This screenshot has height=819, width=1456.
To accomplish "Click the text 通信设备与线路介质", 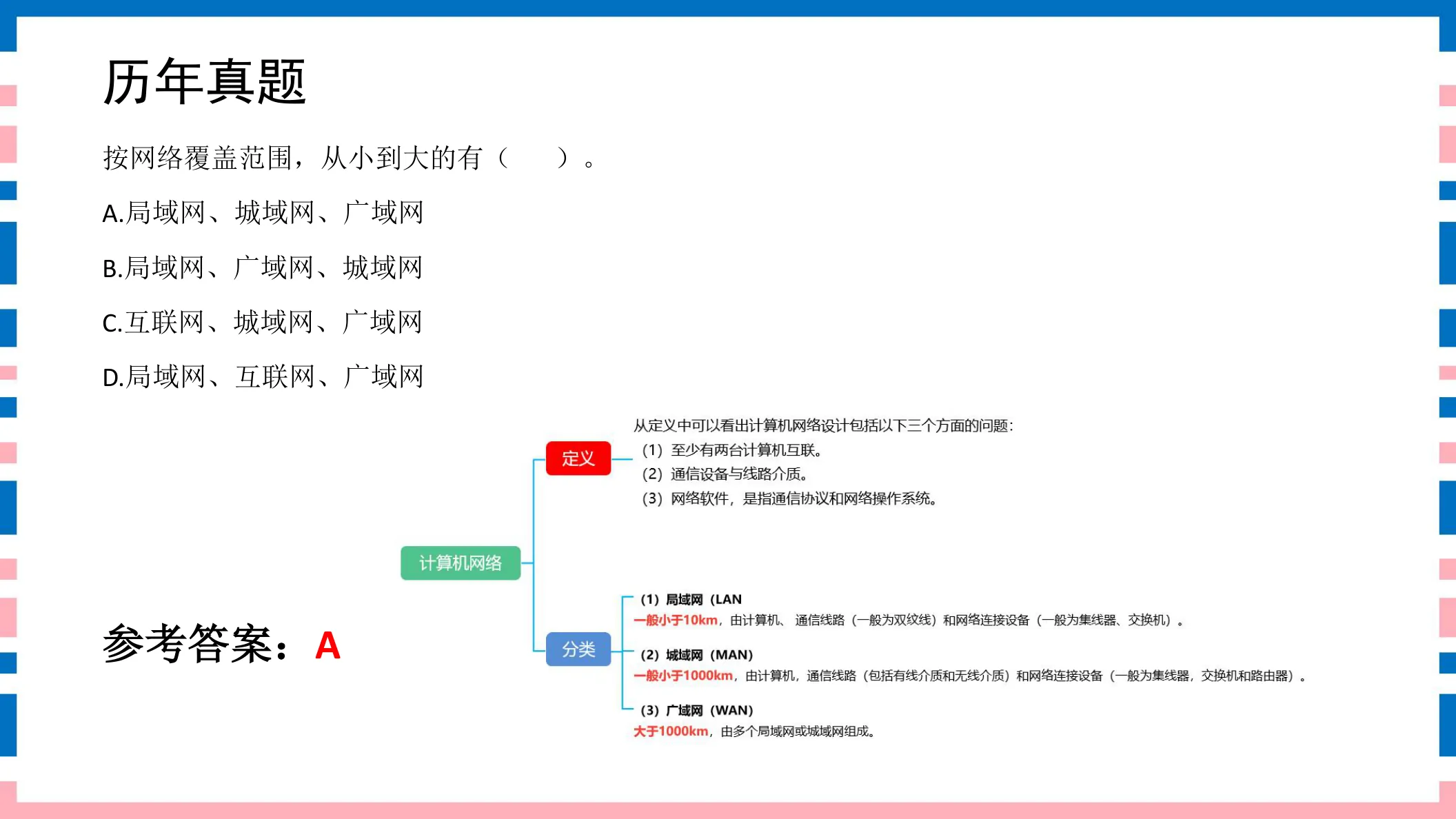I will pyautogui.click(x=739, y=474).
